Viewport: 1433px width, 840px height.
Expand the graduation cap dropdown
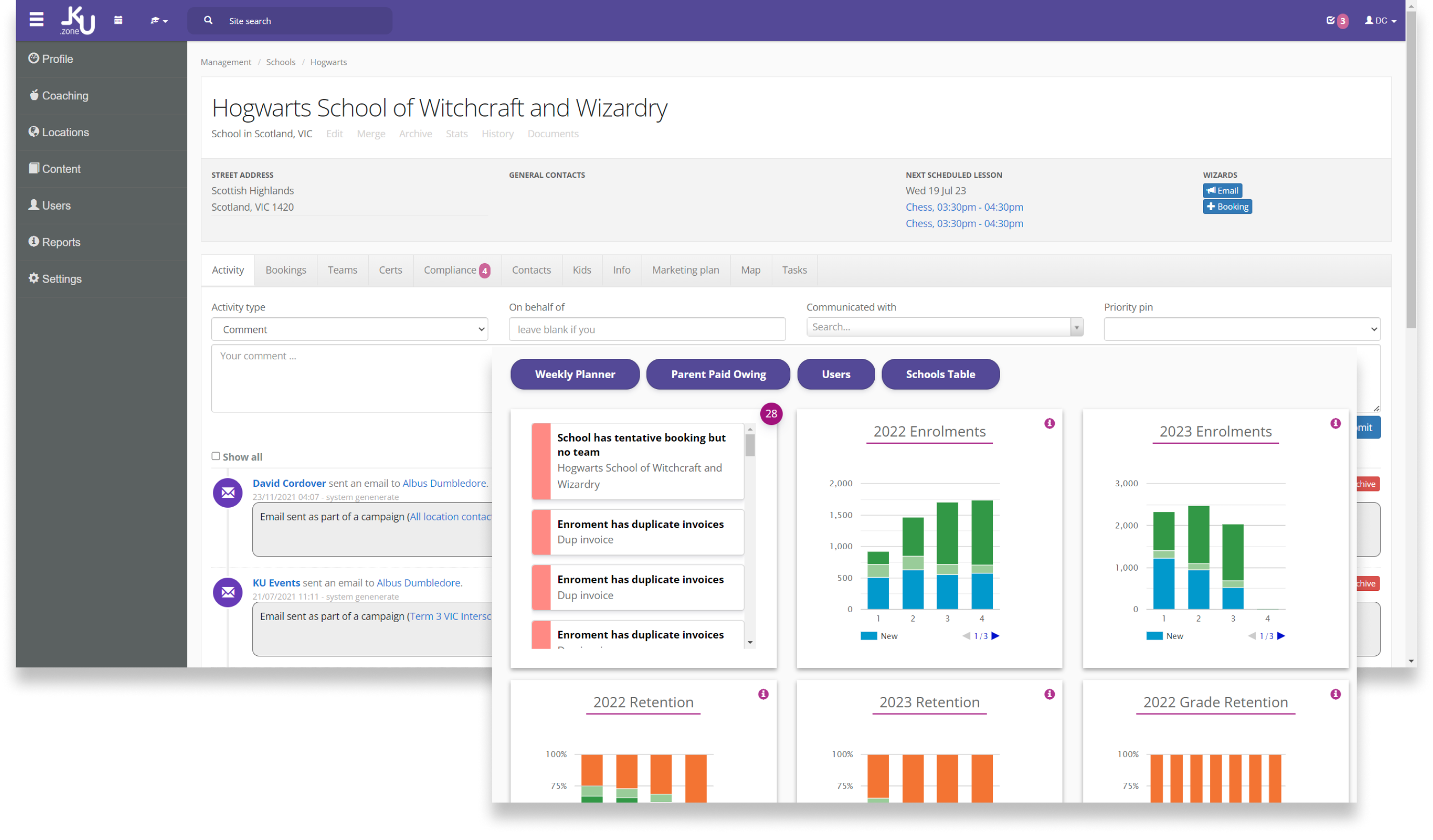159,20
